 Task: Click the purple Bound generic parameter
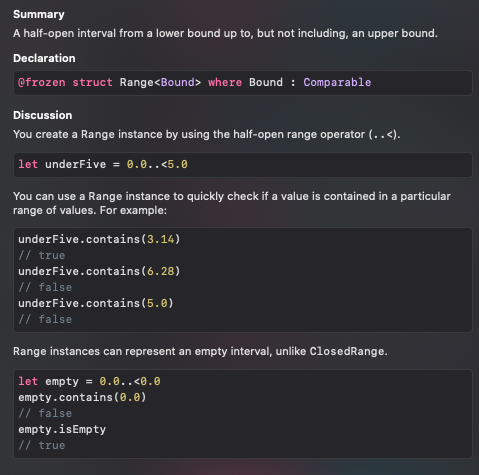pos(178,82)
